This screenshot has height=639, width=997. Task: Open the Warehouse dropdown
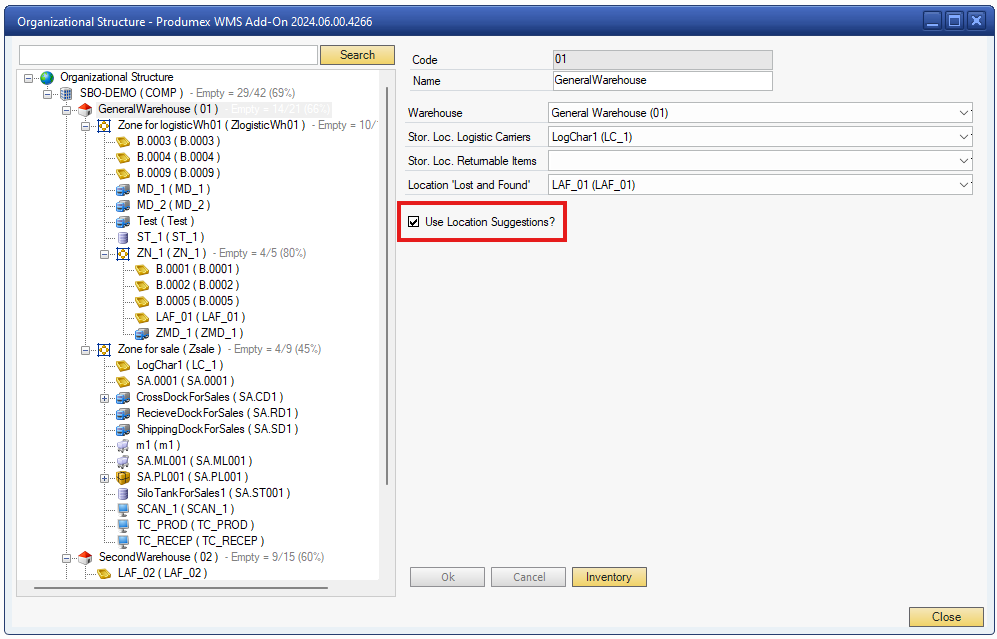(x=963, y=113)
